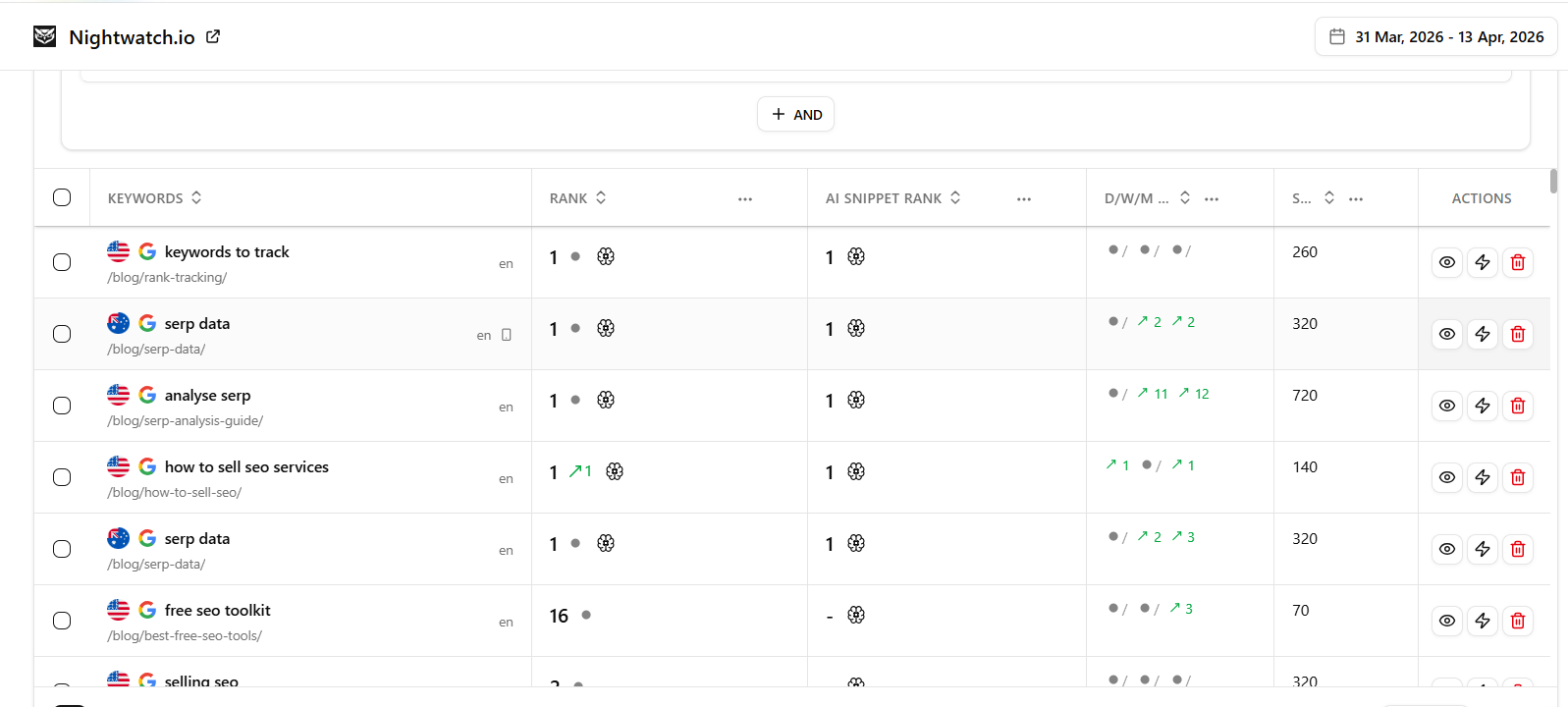Toggle the select-all keywords checkbox
The image size is (1568, 707).
pyautogui.click(x=62, y=197)
